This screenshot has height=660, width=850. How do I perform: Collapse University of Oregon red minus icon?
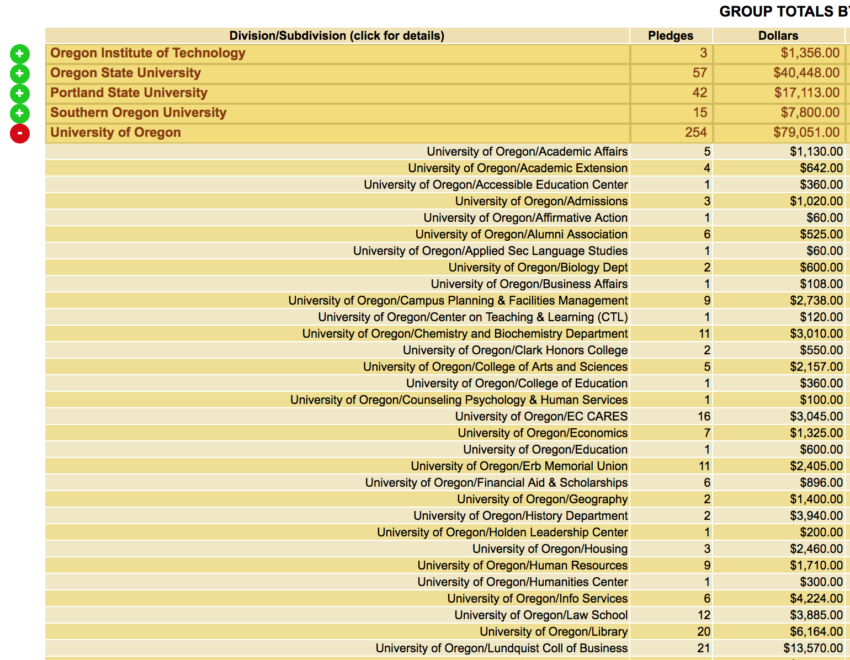point(20,133)
